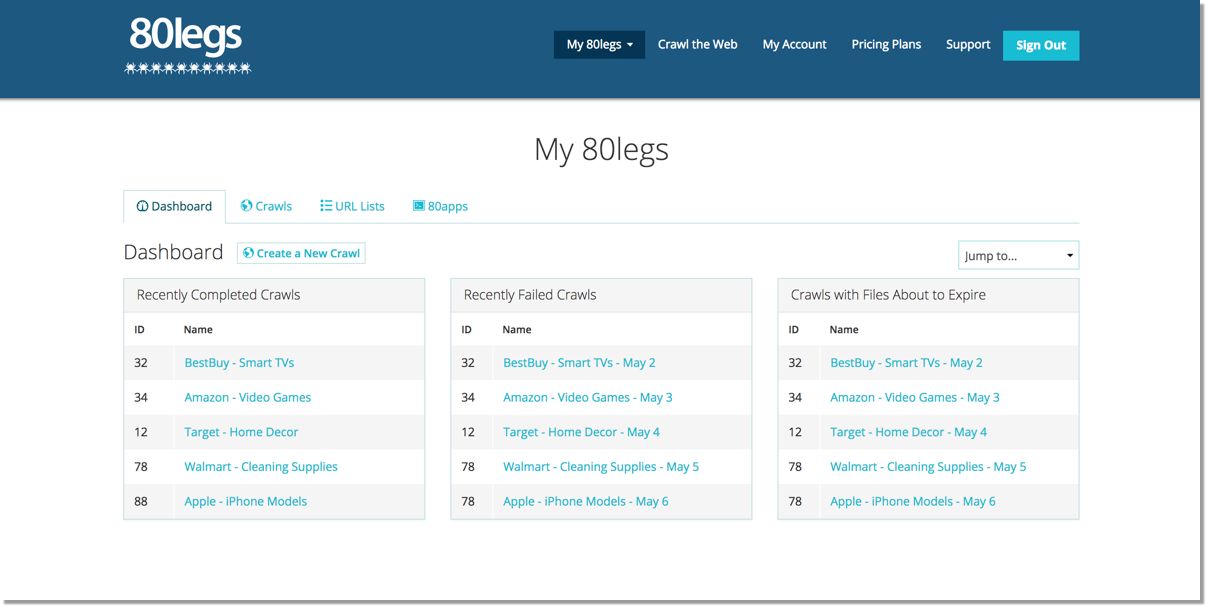
Task: Open completed crawl Target - Home Decor
Action: 241,432
